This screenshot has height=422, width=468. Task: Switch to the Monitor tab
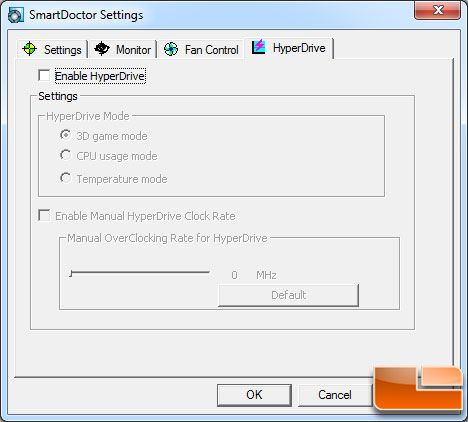pos(123,49)
